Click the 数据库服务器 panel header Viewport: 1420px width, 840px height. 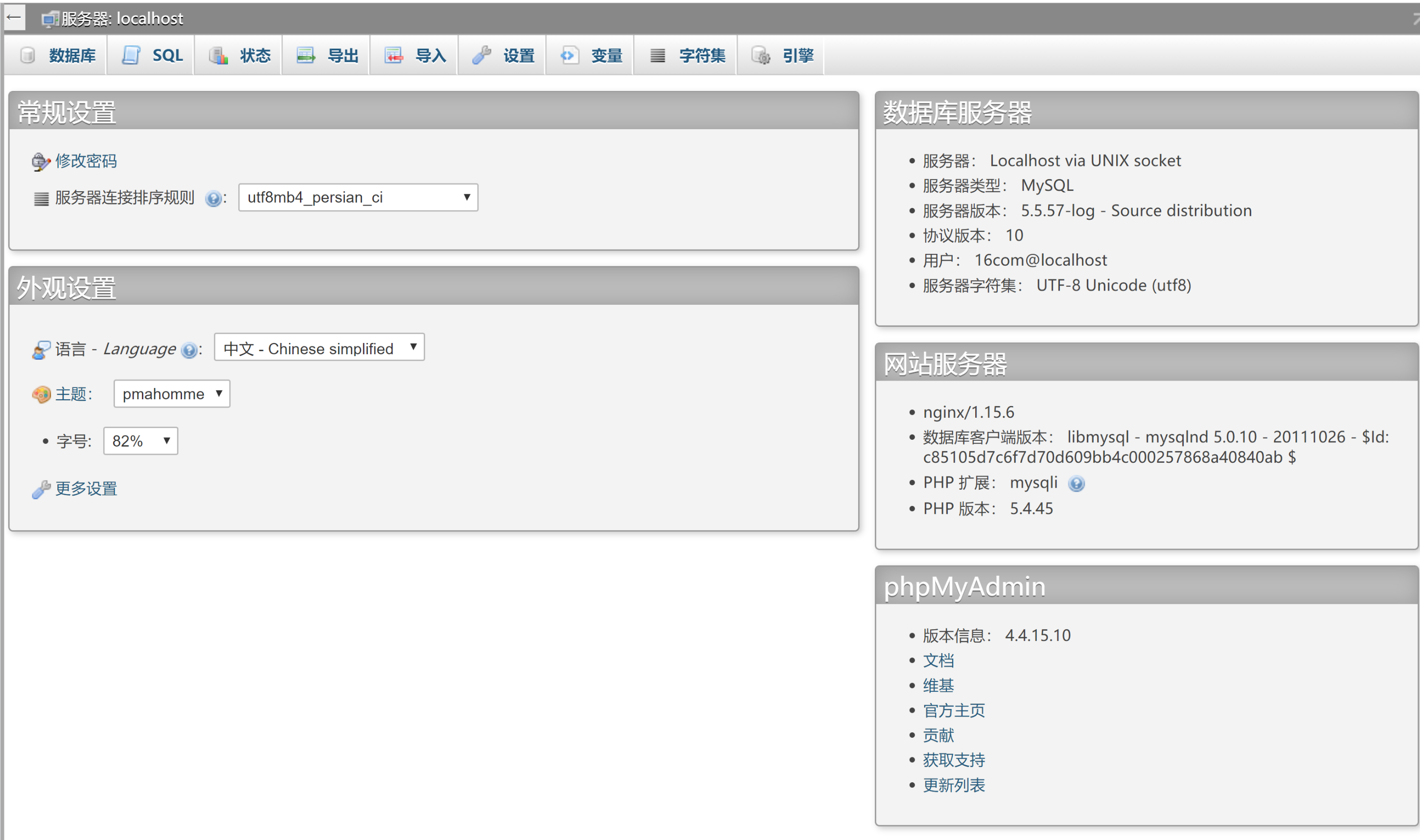click(1146, 111)
